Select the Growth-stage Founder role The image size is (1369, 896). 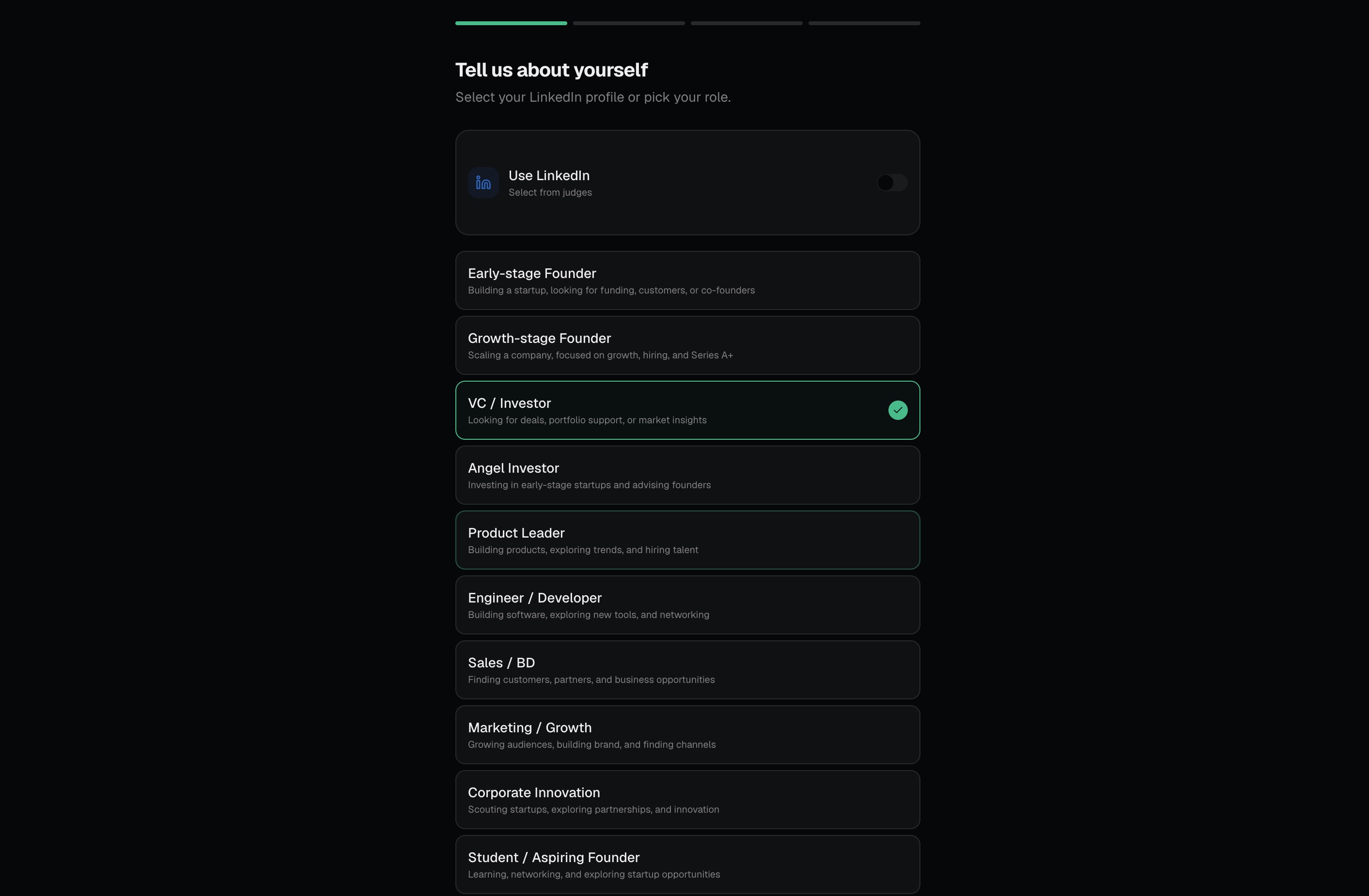click(x=687, y=346)
